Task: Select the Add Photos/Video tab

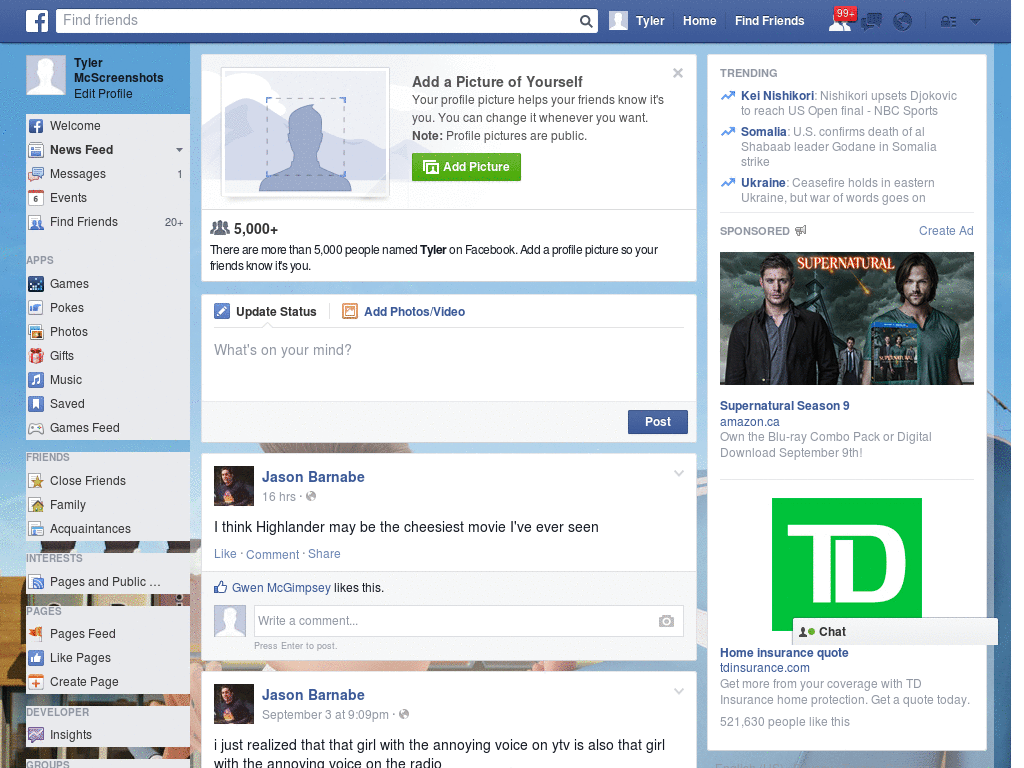Action: pyautogui.click(x=404, y=312)
